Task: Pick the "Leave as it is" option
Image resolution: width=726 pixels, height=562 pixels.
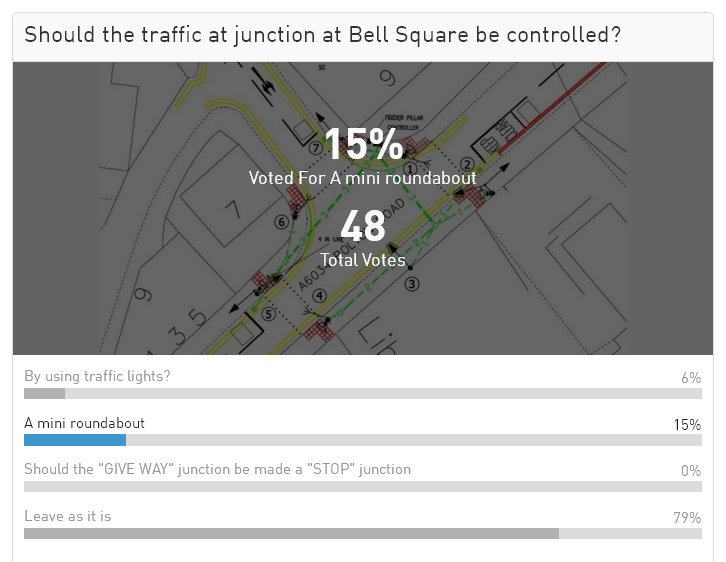Action: click(67, 516)
